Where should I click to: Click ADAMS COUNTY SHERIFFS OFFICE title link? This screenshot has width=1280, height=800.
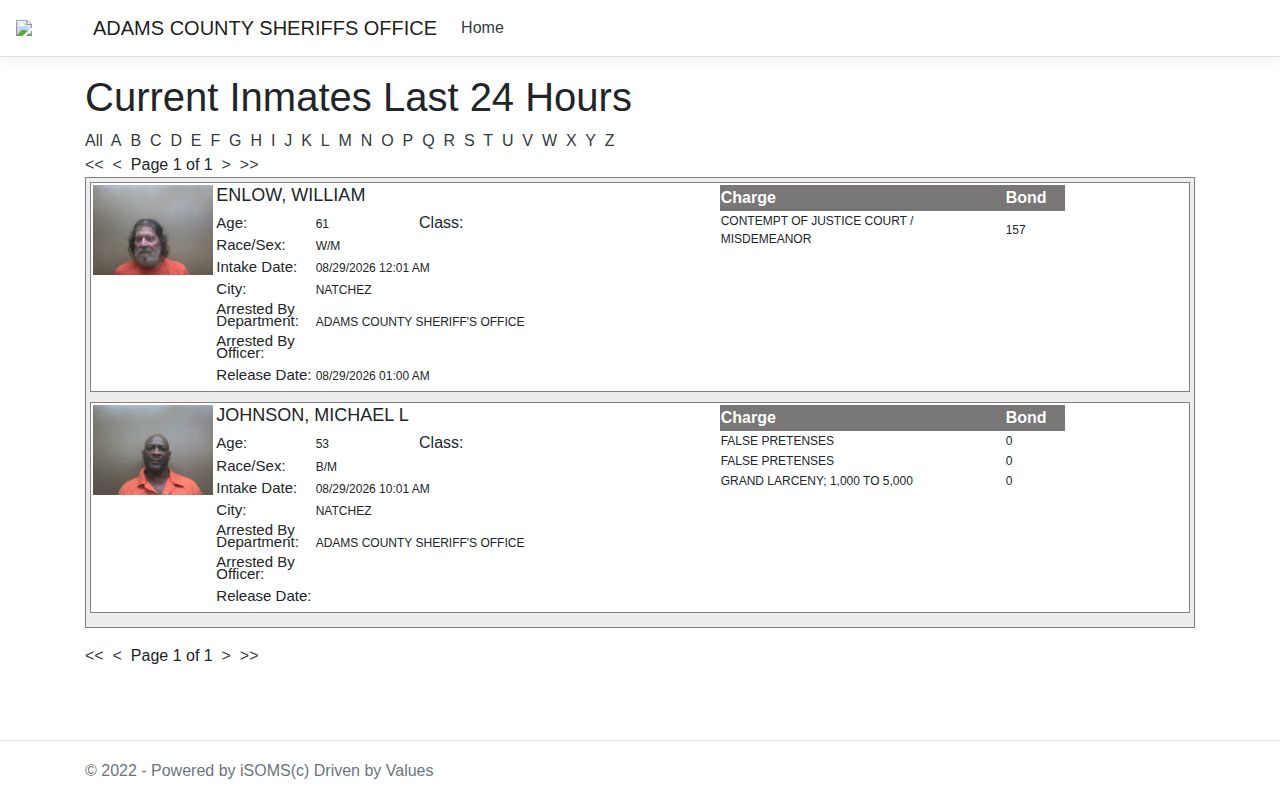(265, 28)
